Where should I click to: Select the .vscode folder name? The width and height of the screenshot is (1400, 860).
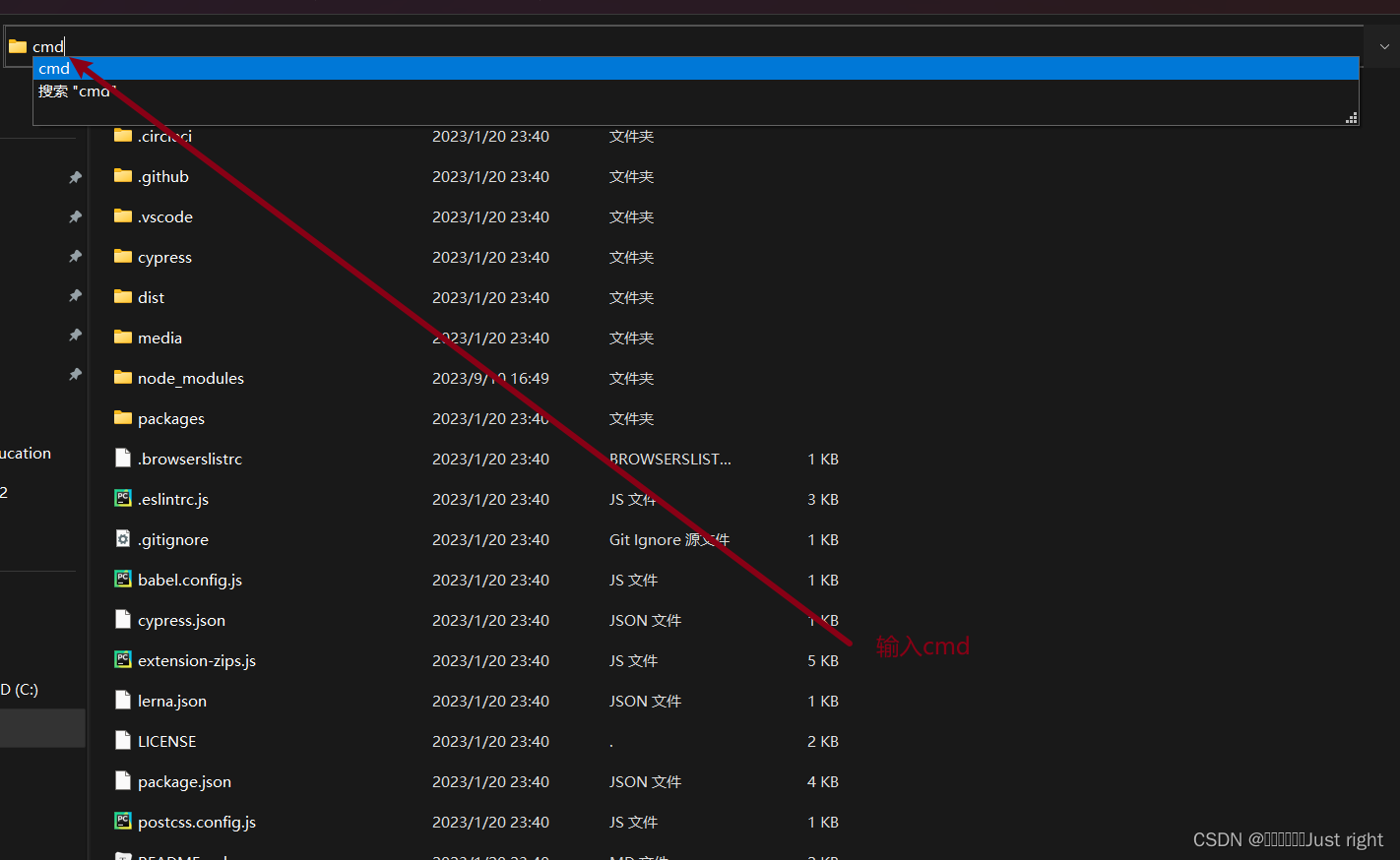(x=165, y=217)
